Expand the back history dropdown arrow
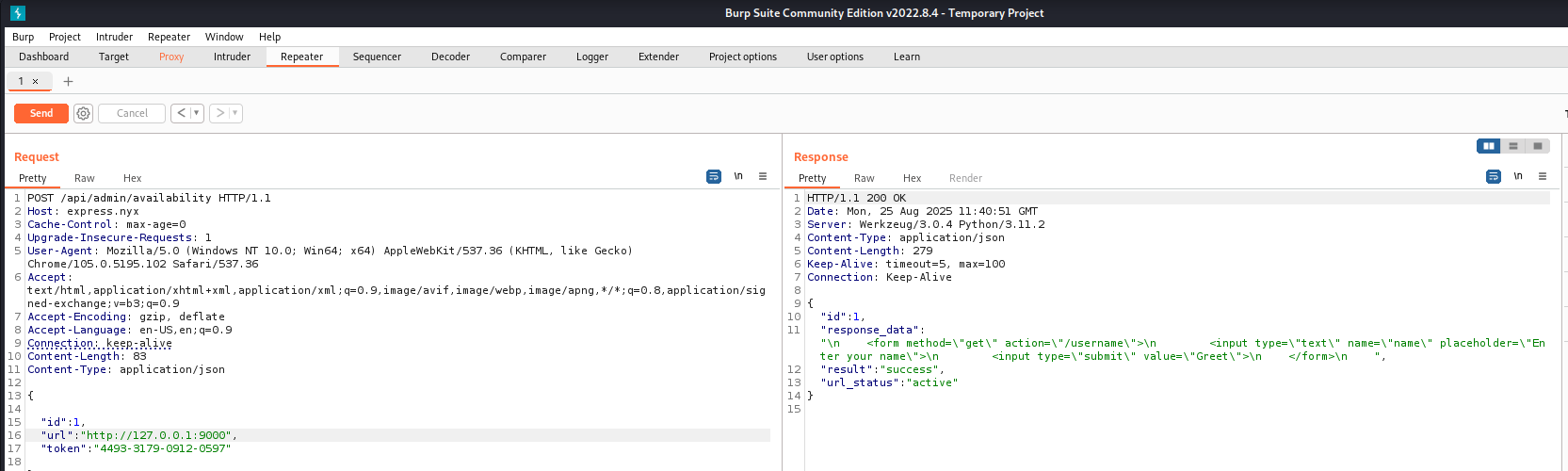This screenshot has width=1568, height=471. 196,113
